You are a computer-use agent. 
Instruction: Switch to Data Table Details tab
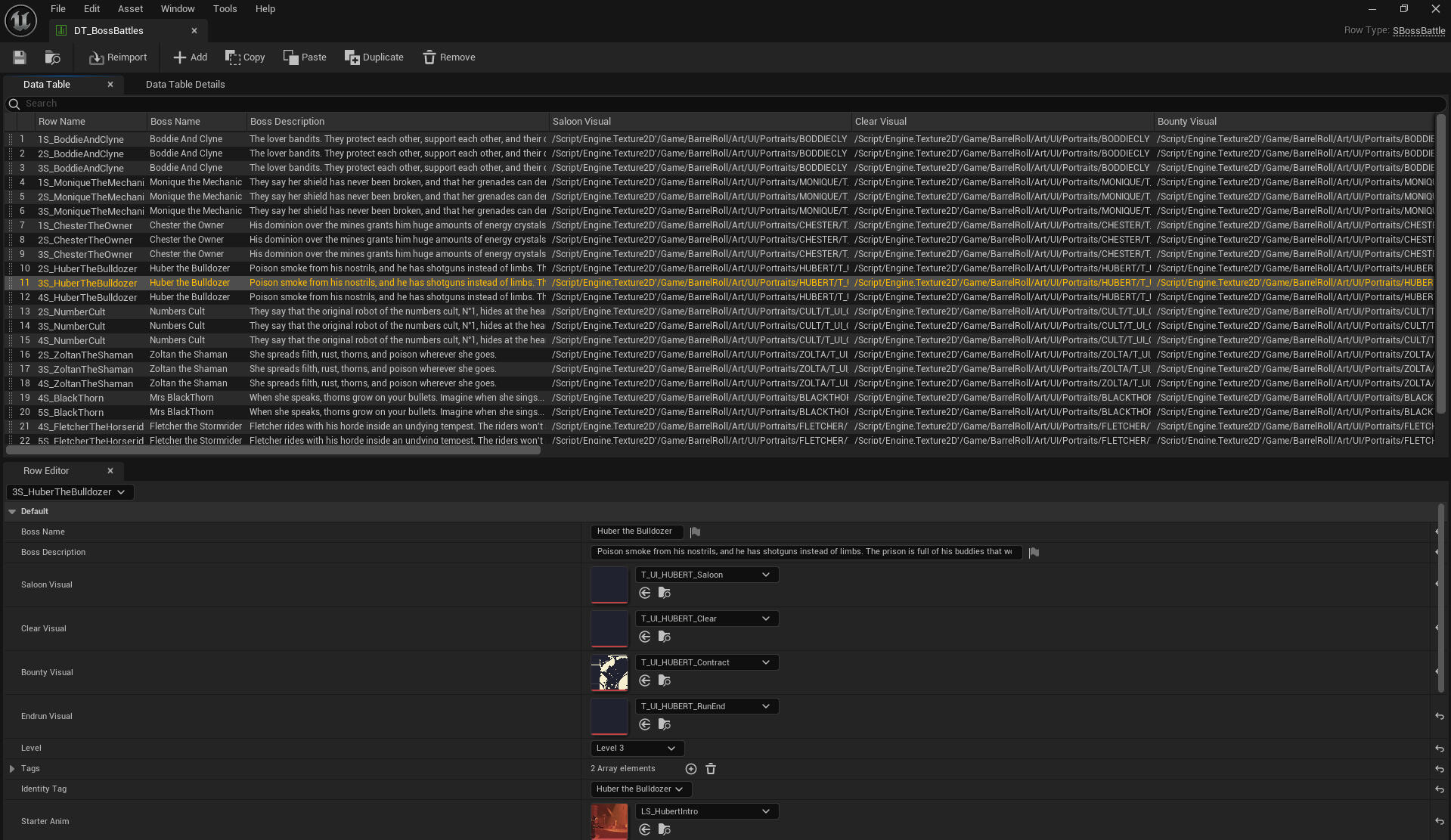[185, 85]
